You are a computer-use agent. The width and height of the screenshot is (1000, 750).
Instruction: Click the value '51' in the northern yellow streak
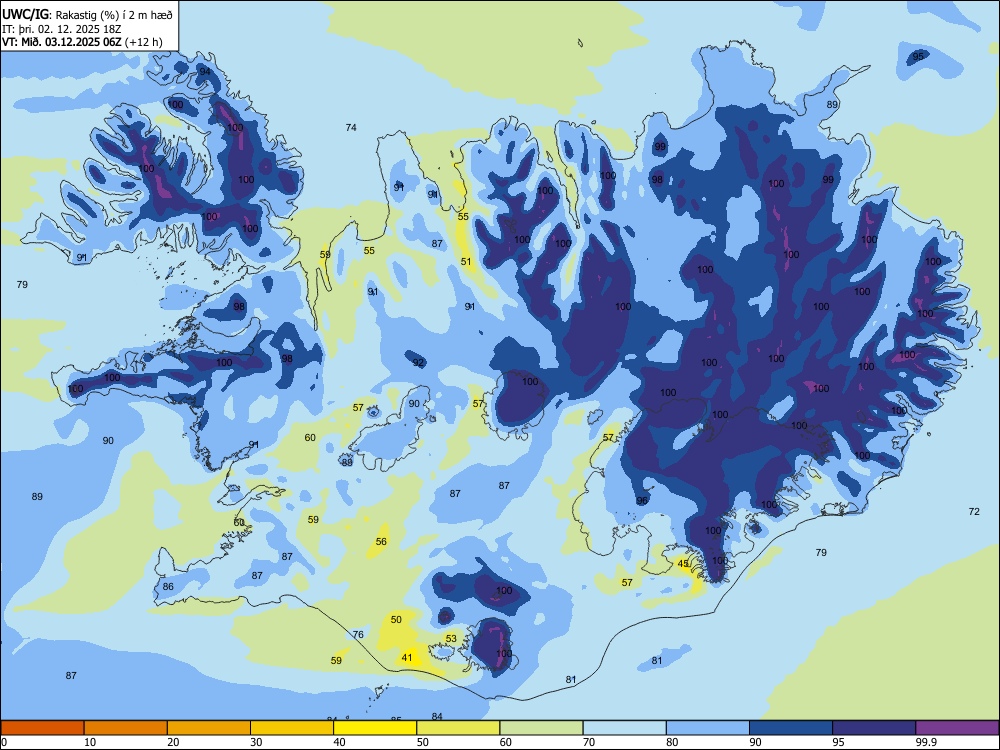click(466, 261)
